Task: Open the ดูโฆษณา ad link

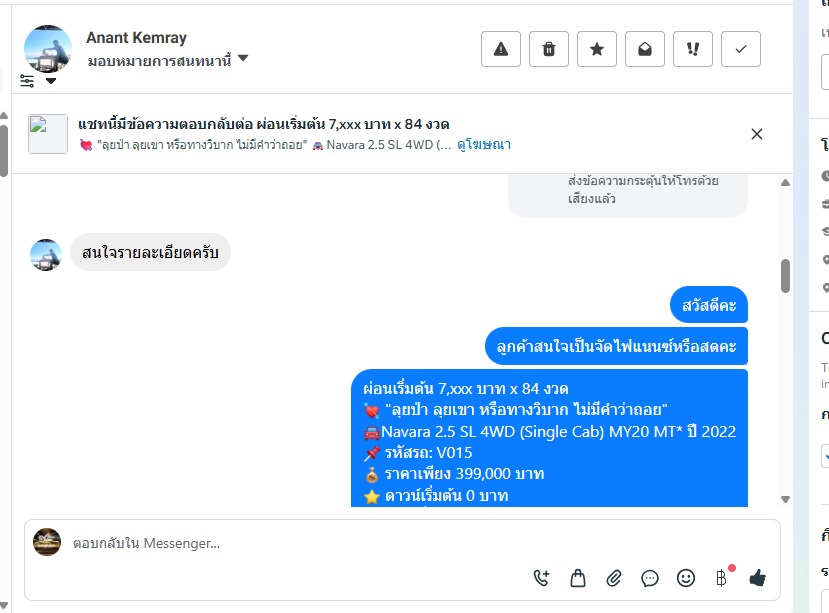Action: click(x=484, y=144)
